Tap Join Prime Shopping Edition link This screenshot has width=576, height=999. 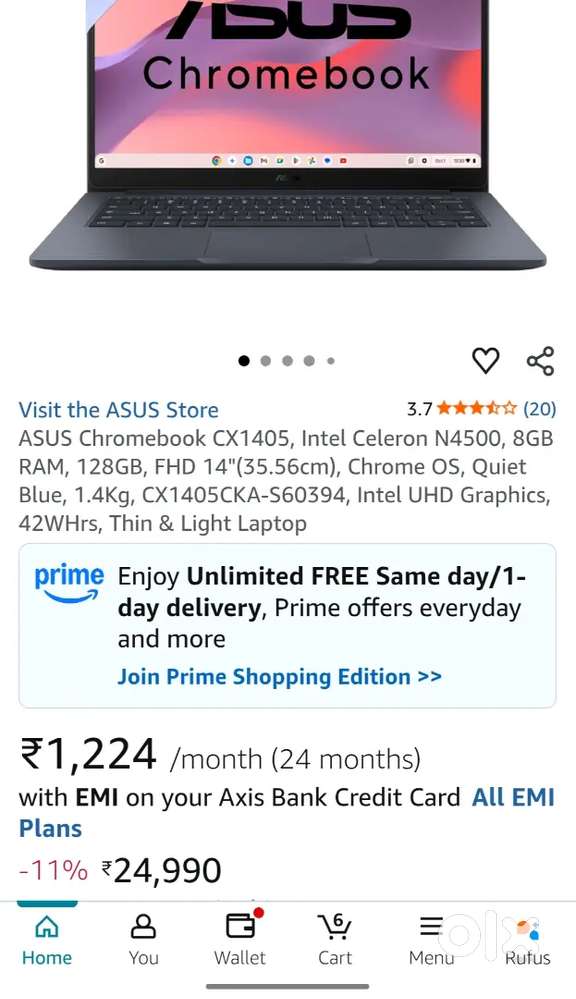click(x=279, y=677)
